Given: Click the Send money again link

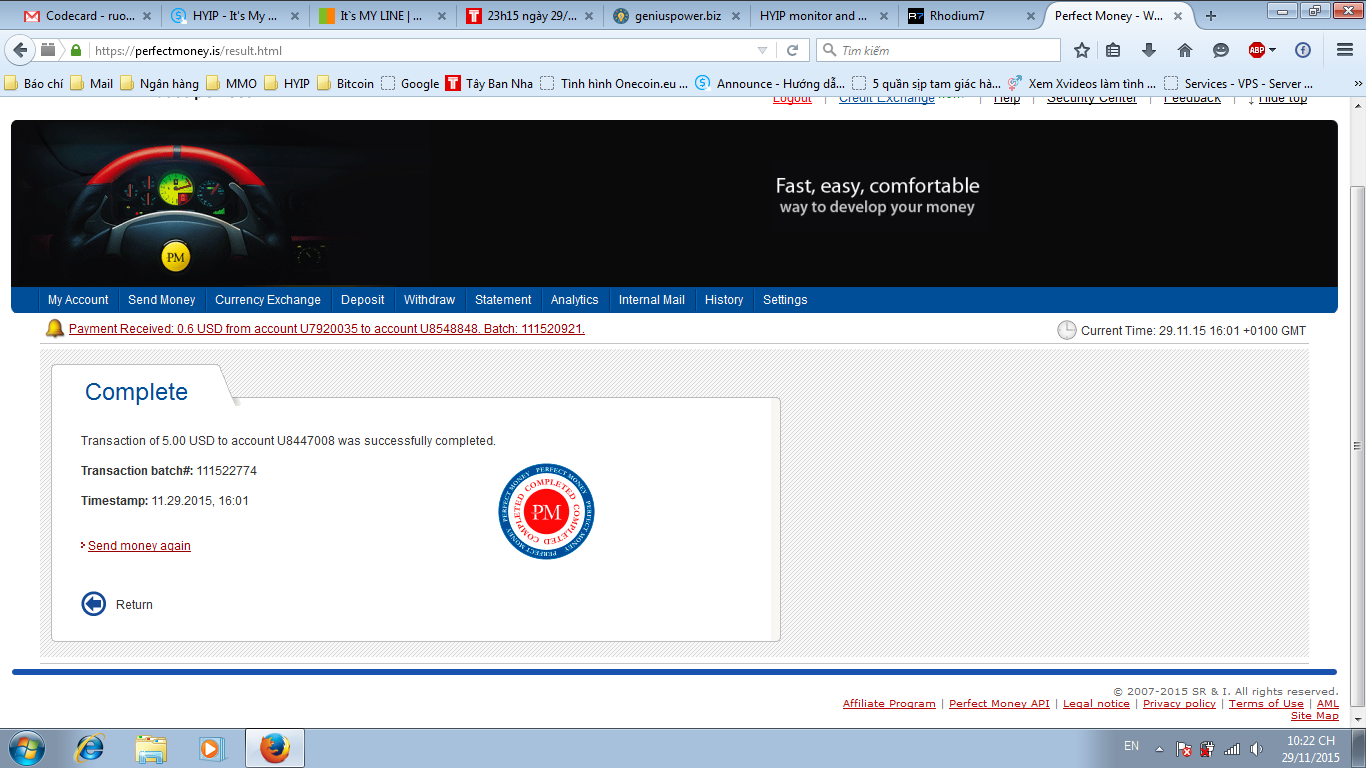Looking at the screenshot, I should [x=139, y=546].
